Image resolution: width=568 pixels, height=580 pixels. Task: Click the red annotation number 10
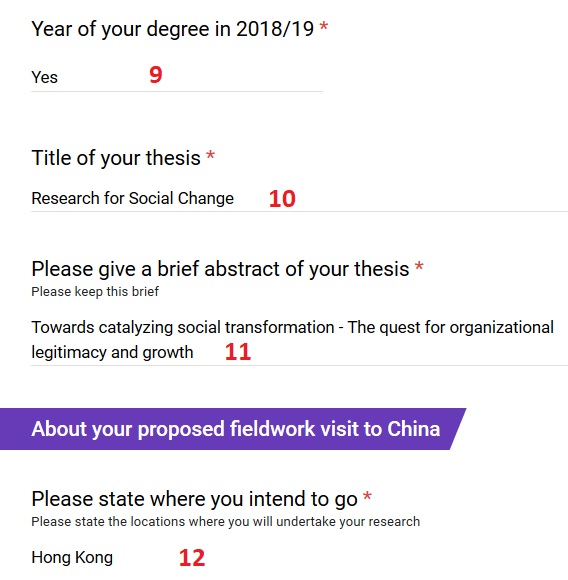click(282, 199)
